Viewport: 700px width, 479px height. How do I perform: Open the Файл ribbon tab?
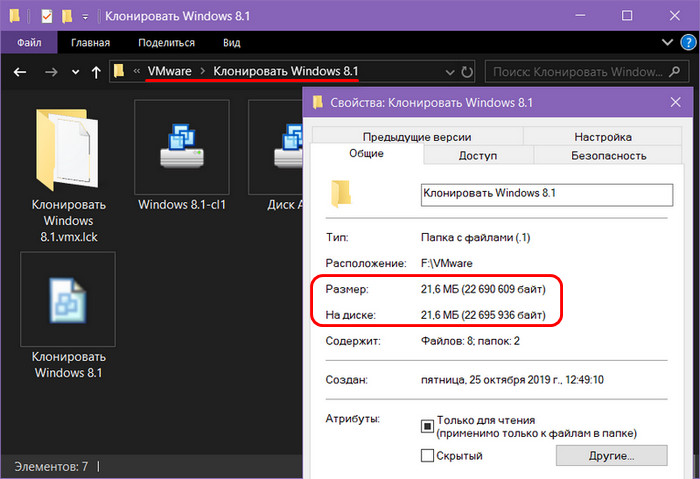pyautogui.click(x=29, y=43)
